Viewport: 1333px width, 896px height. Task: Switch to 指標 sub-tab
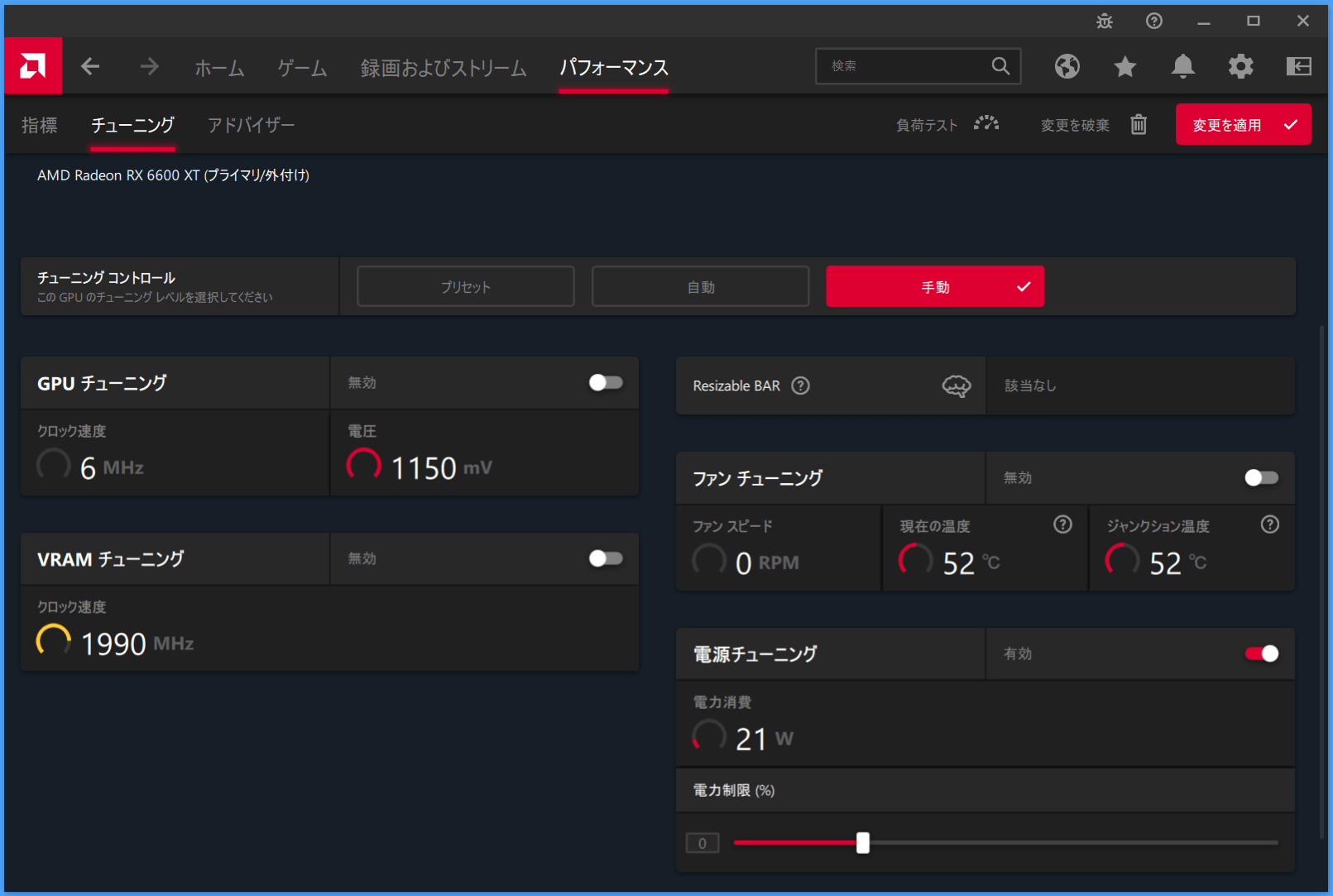click(x=40, y=125)
